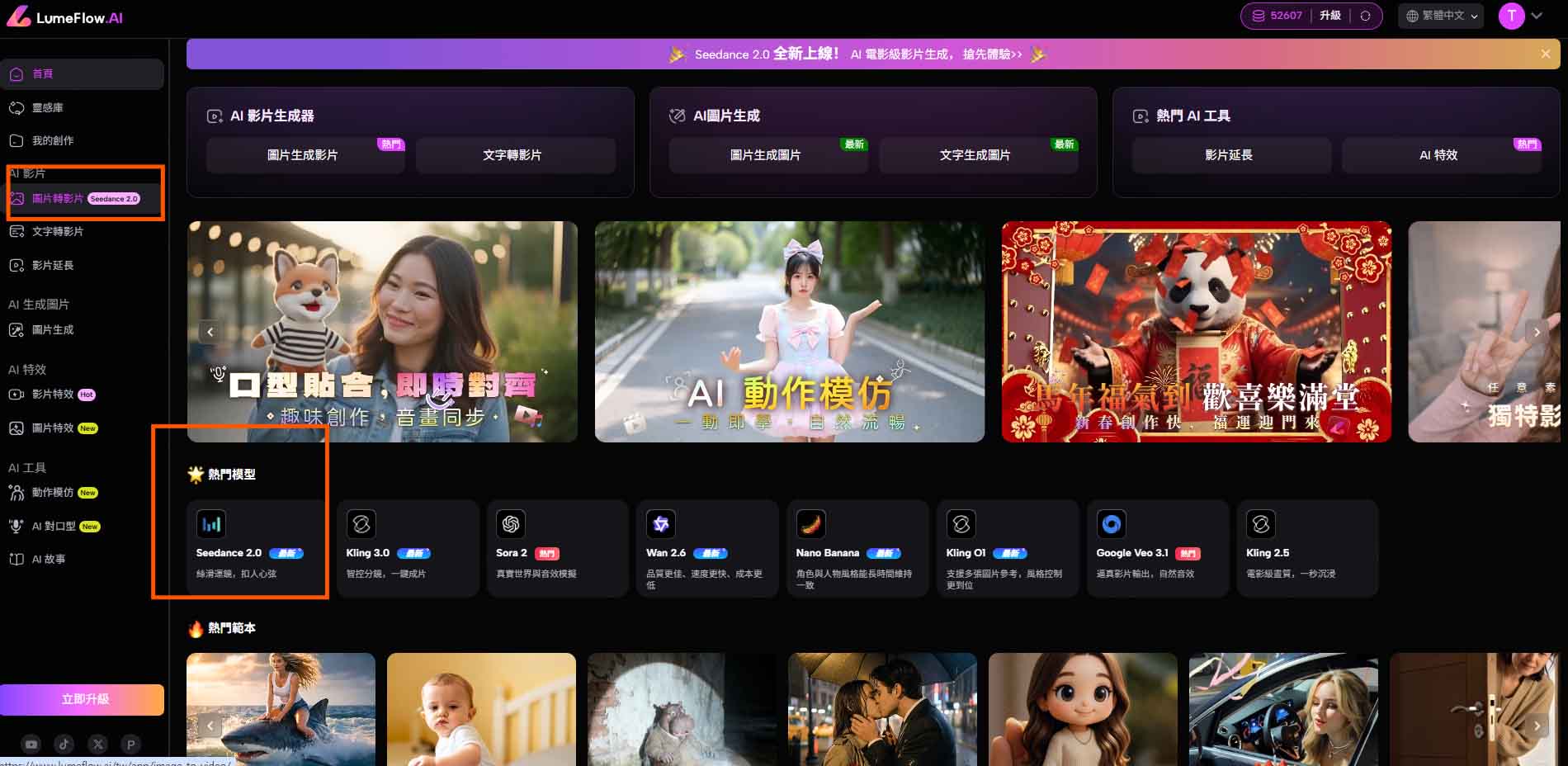Open 我的創作 in the sidebar
The height and width of the screenshot is (766, 1568).
click(54, 140)
